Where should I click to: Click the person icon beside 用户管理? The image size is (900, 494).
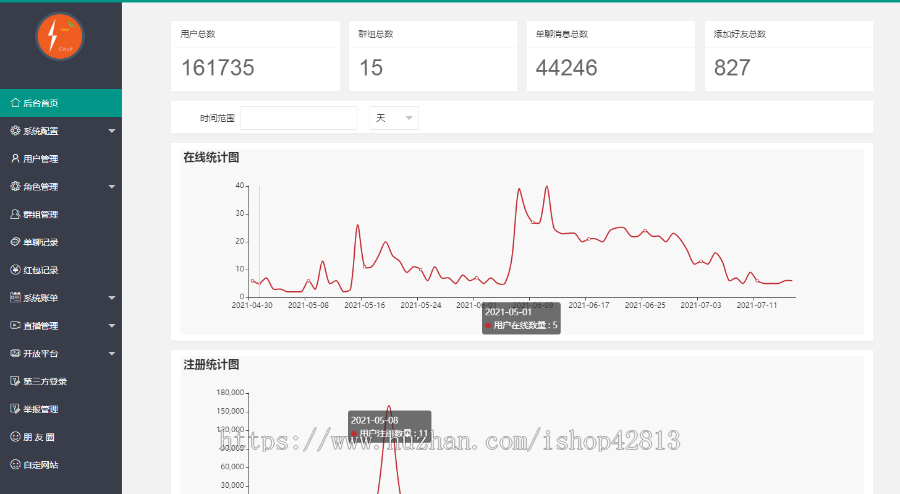pos(15,158)
